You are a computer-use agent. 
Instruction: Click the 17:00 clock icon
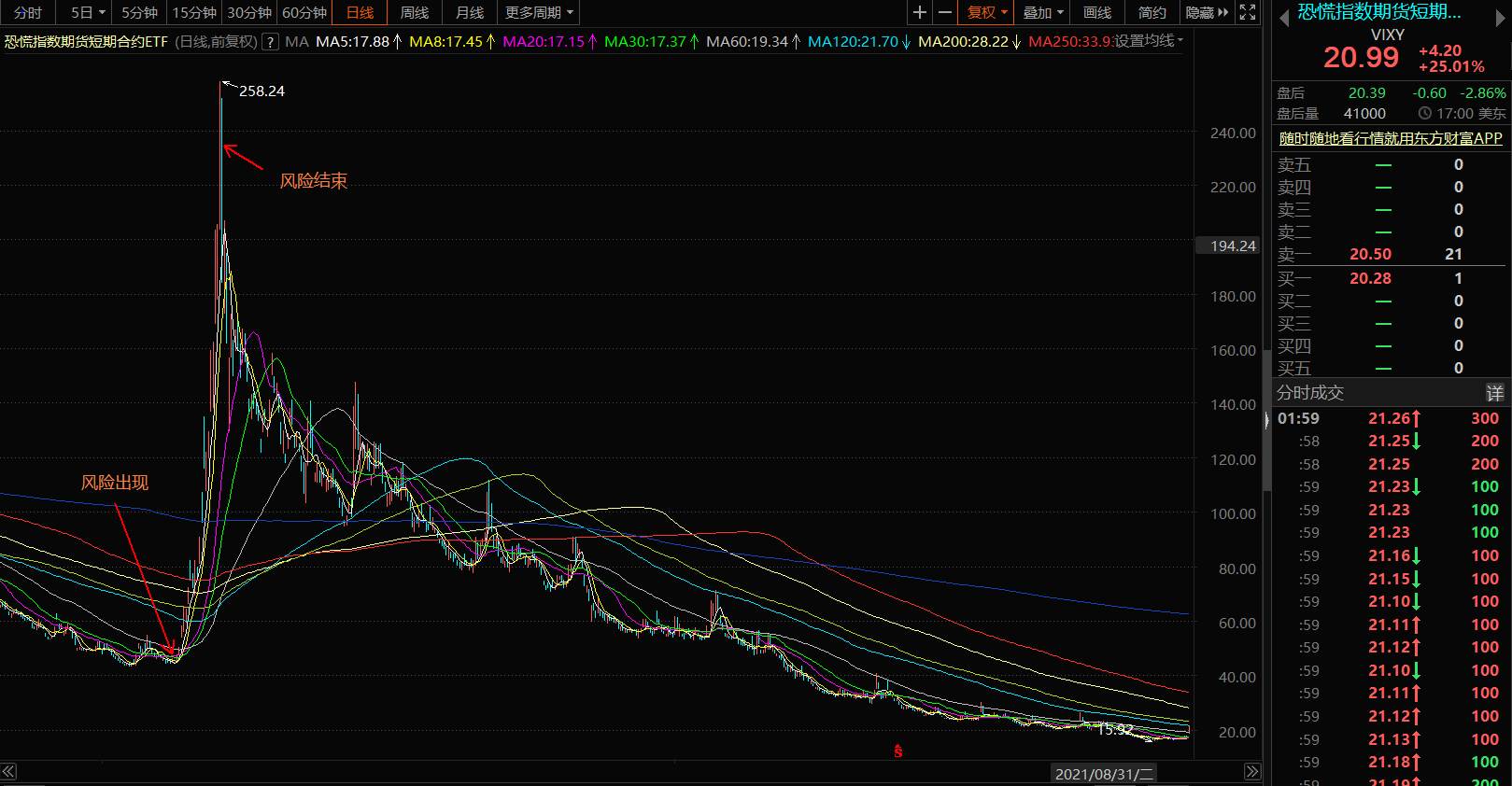pyautogui.click(x=1425, y=113)
